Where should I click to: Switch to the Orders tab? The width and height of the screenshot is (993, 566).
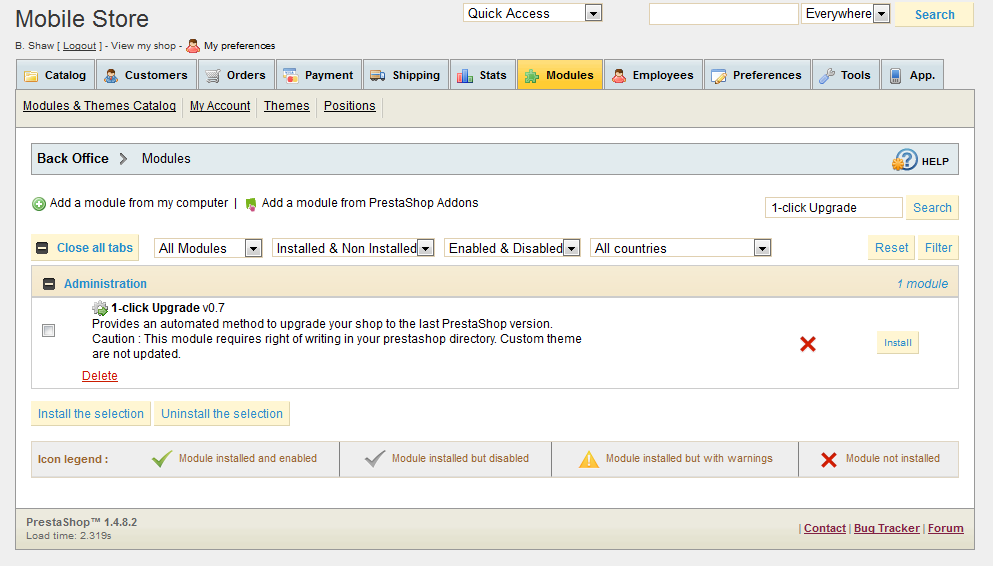pyautogui.click(x=236, y=75)
